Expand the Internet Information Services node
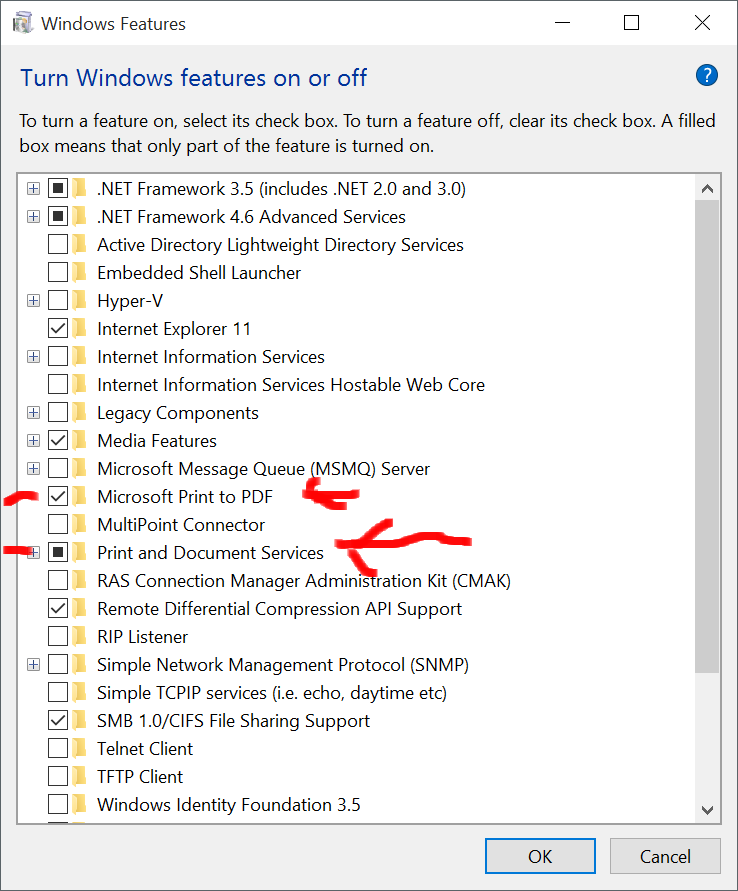Screen dimensions: 738x891 [x=34, y=356]
